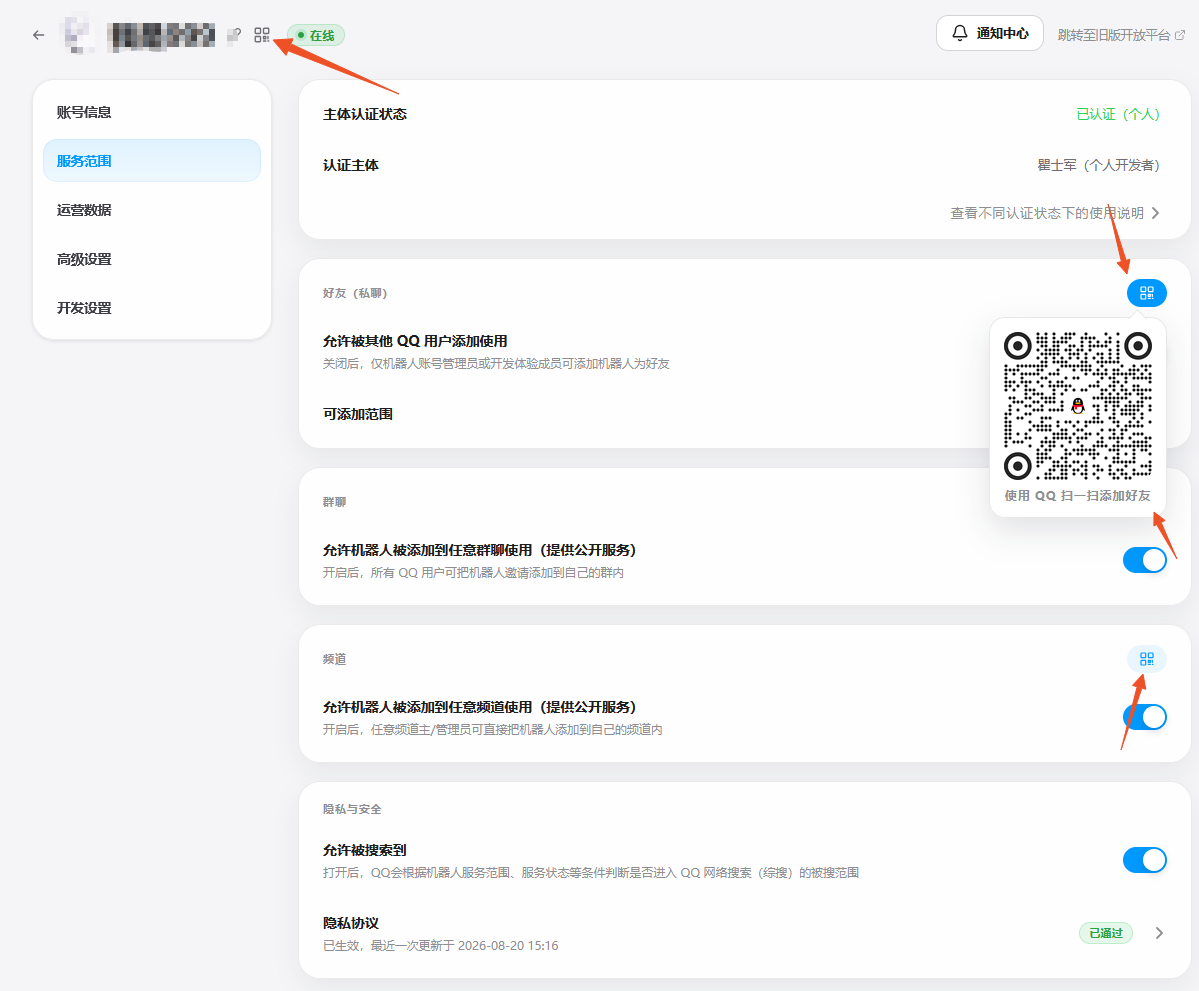Screen dimensions: 1199x991
Task: Click 好友（私聊） section label
Action: click(x=355, y=294)
